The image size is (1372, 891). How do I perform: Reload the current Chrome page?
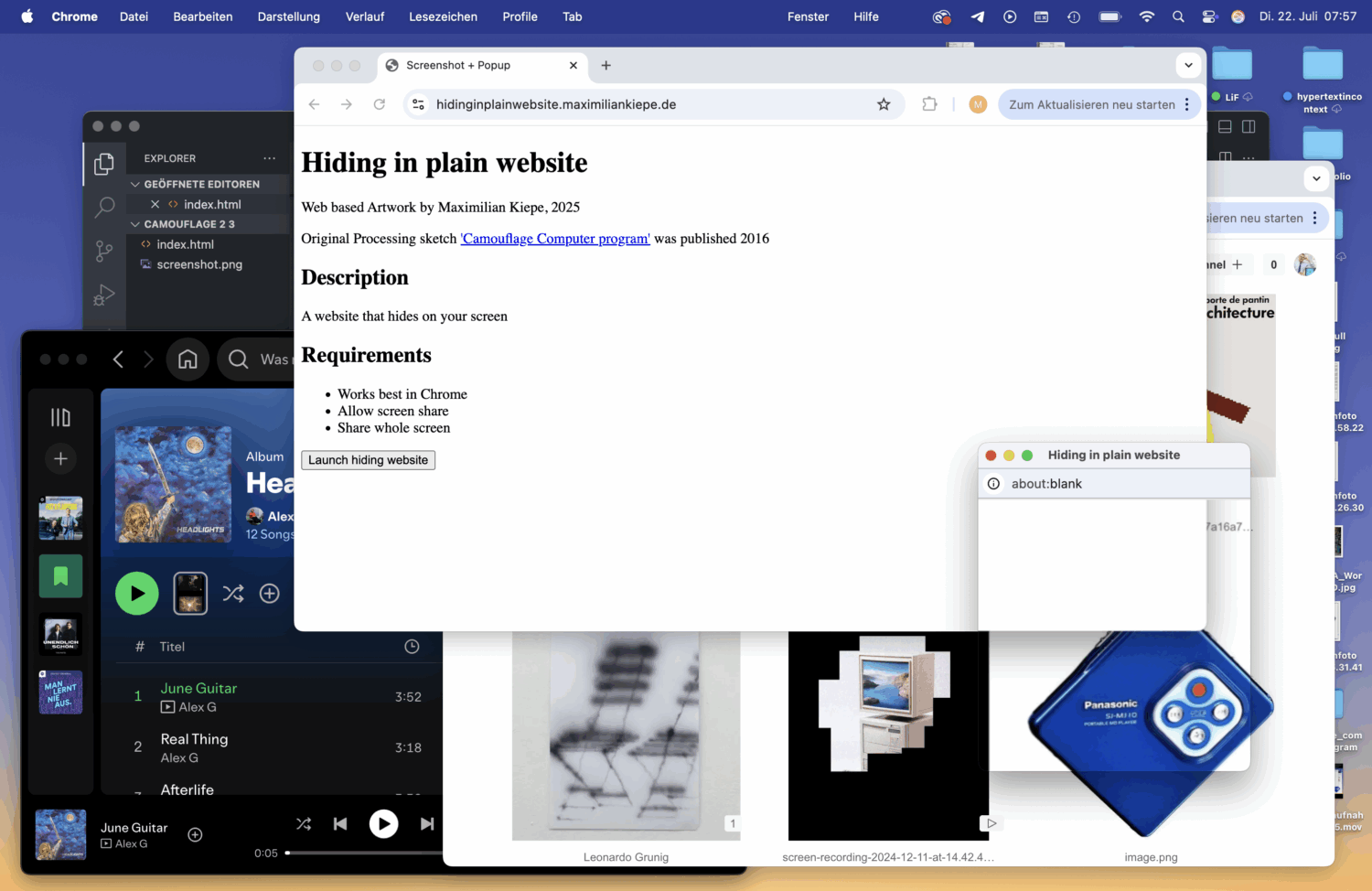click(380, 105)
